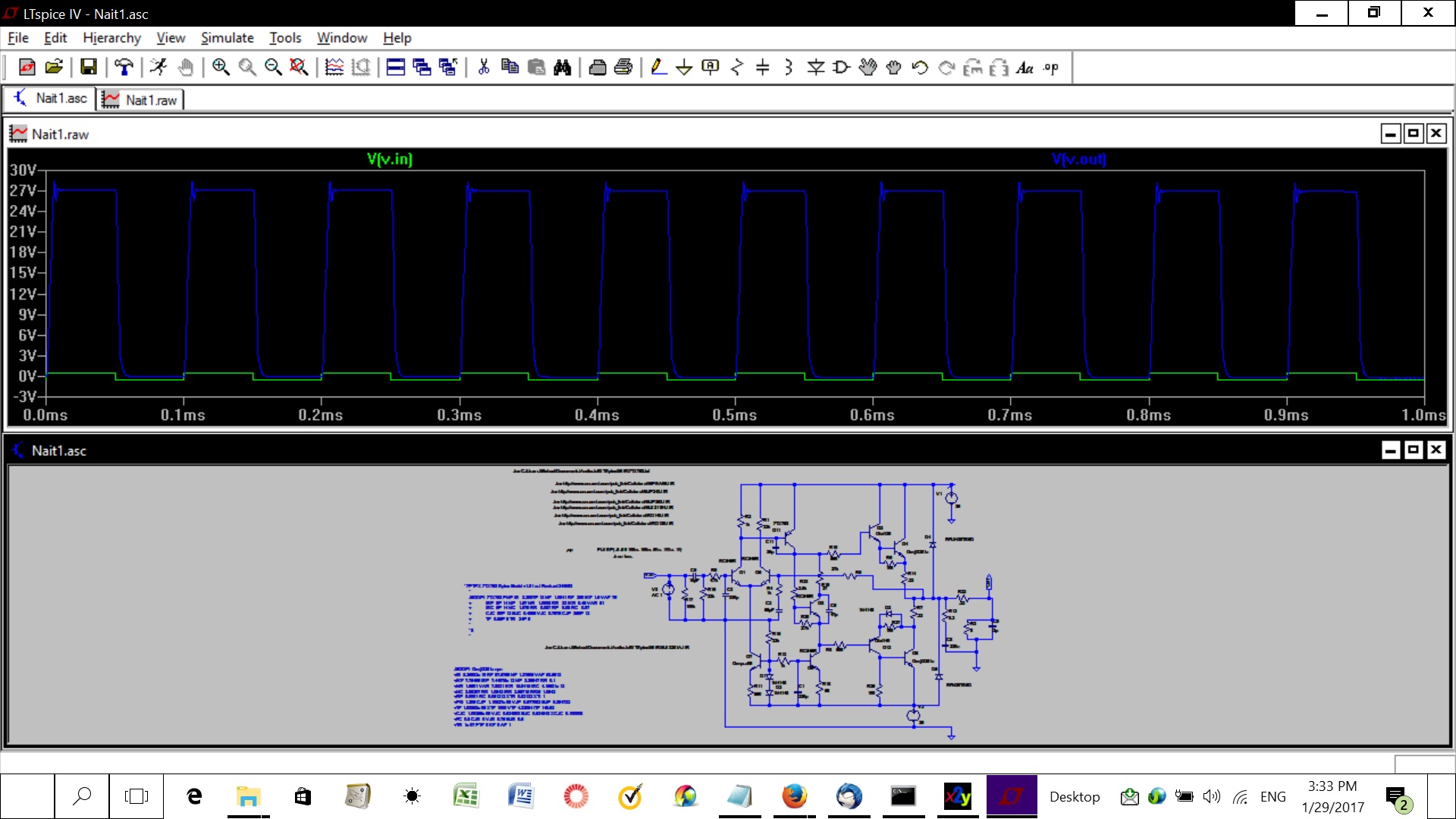
Task: Open the Help menu
Action: 397,38
